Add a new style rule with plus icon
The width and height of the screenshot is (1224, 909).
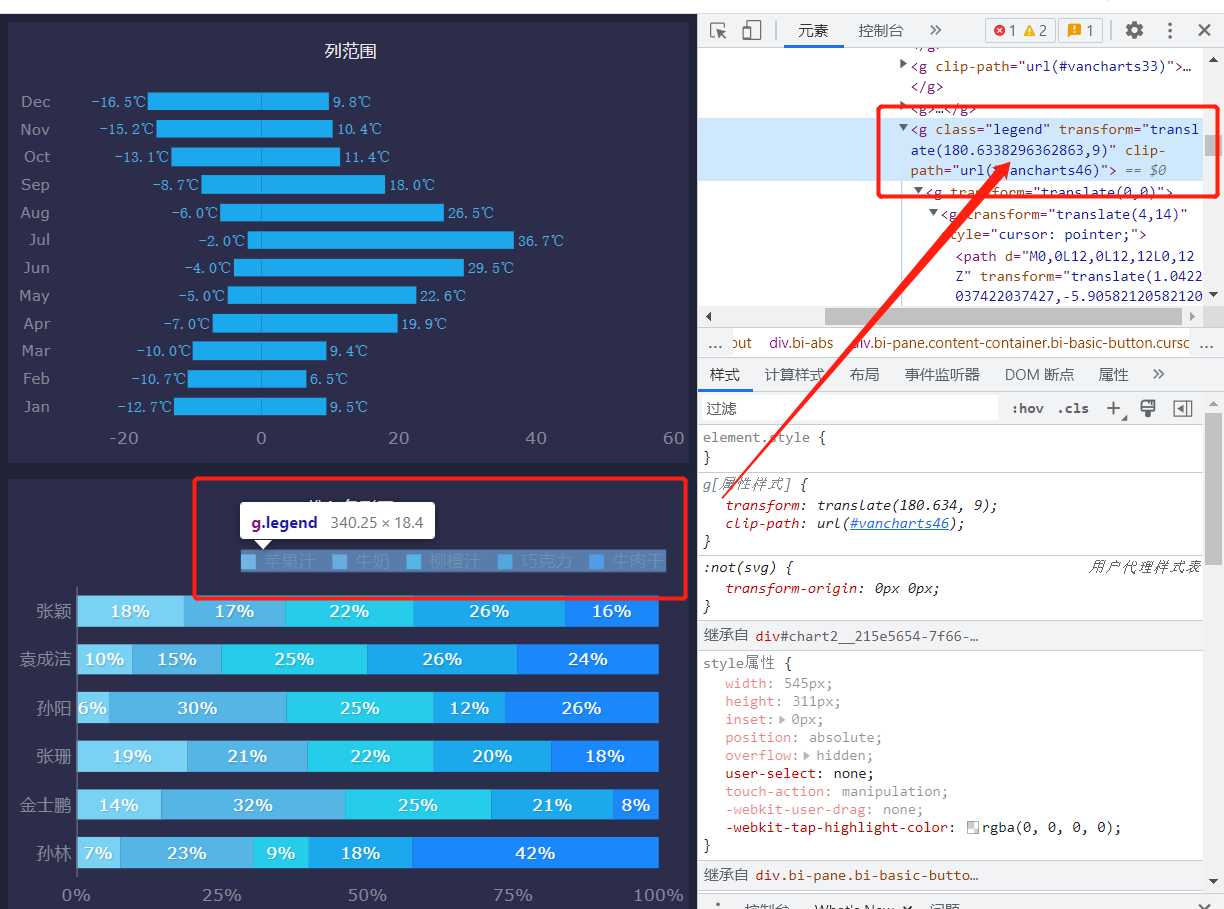(1115, 408)
